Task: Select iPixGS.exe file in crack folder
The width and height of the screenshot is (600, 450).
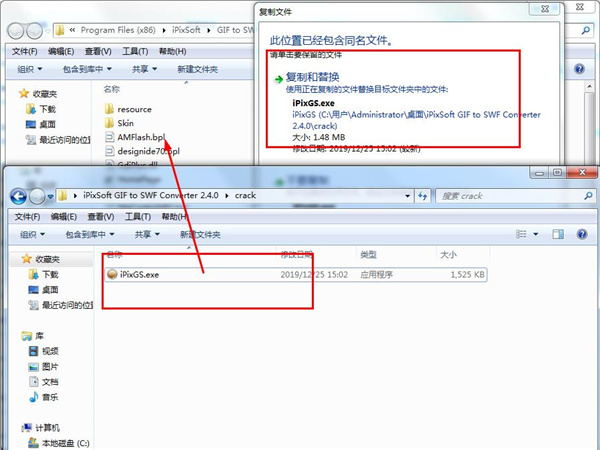Action: coord(295,274)
